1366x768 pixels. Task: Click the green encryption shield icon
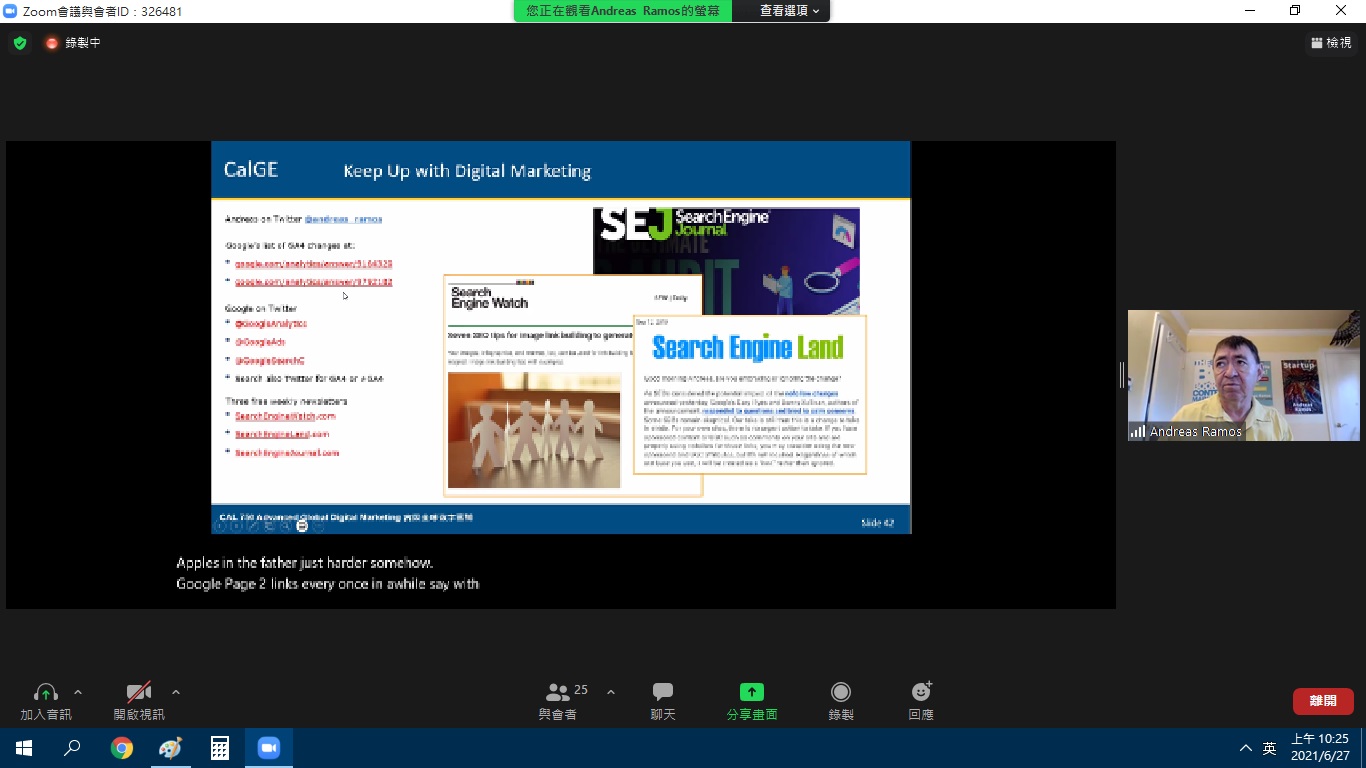pos(20,43)
